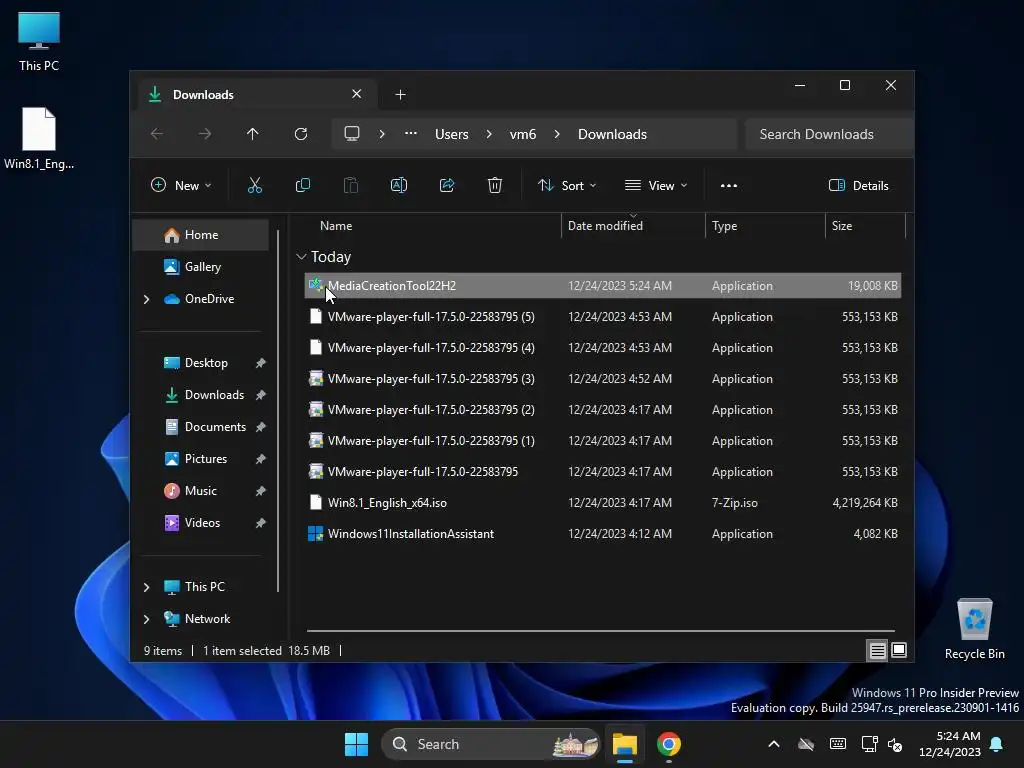Click the pin icon next to Videos
The height and width of the screenshot is (768, 1024).
pyautogui.click(x=261, y=523)
